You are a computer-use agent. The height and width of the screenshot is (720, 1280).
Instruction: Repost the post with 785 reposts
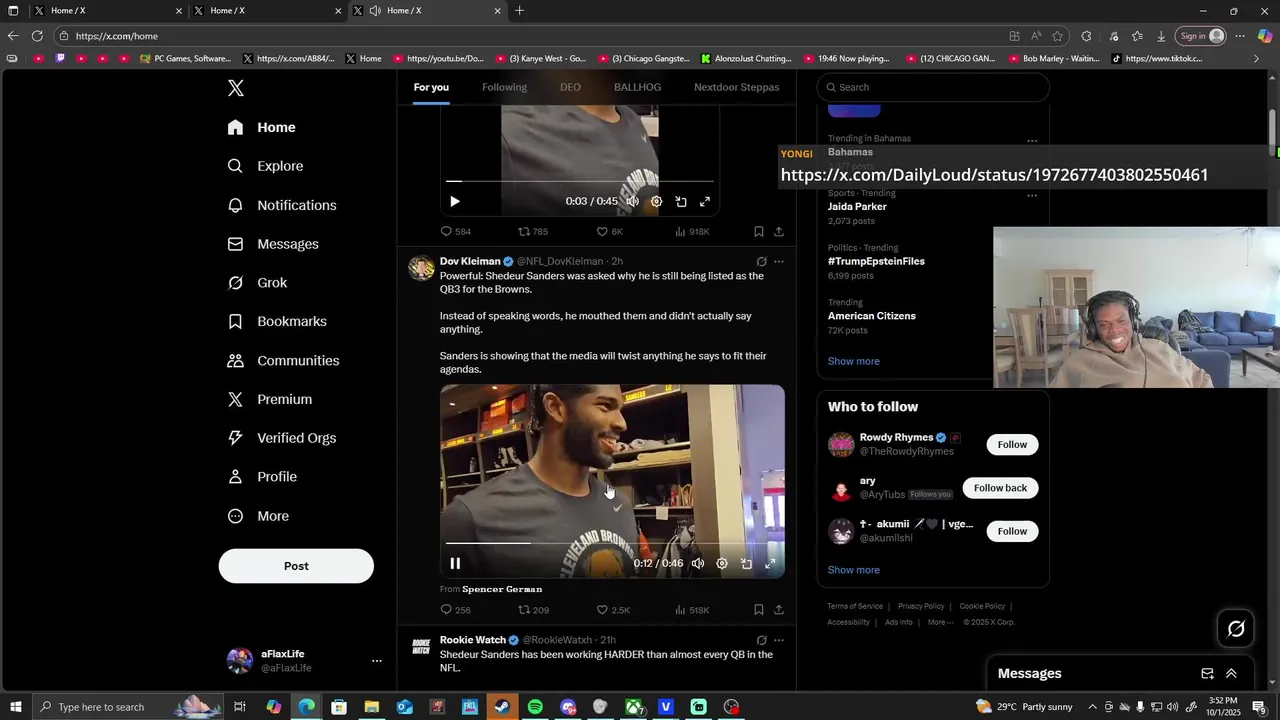point(532,231)
